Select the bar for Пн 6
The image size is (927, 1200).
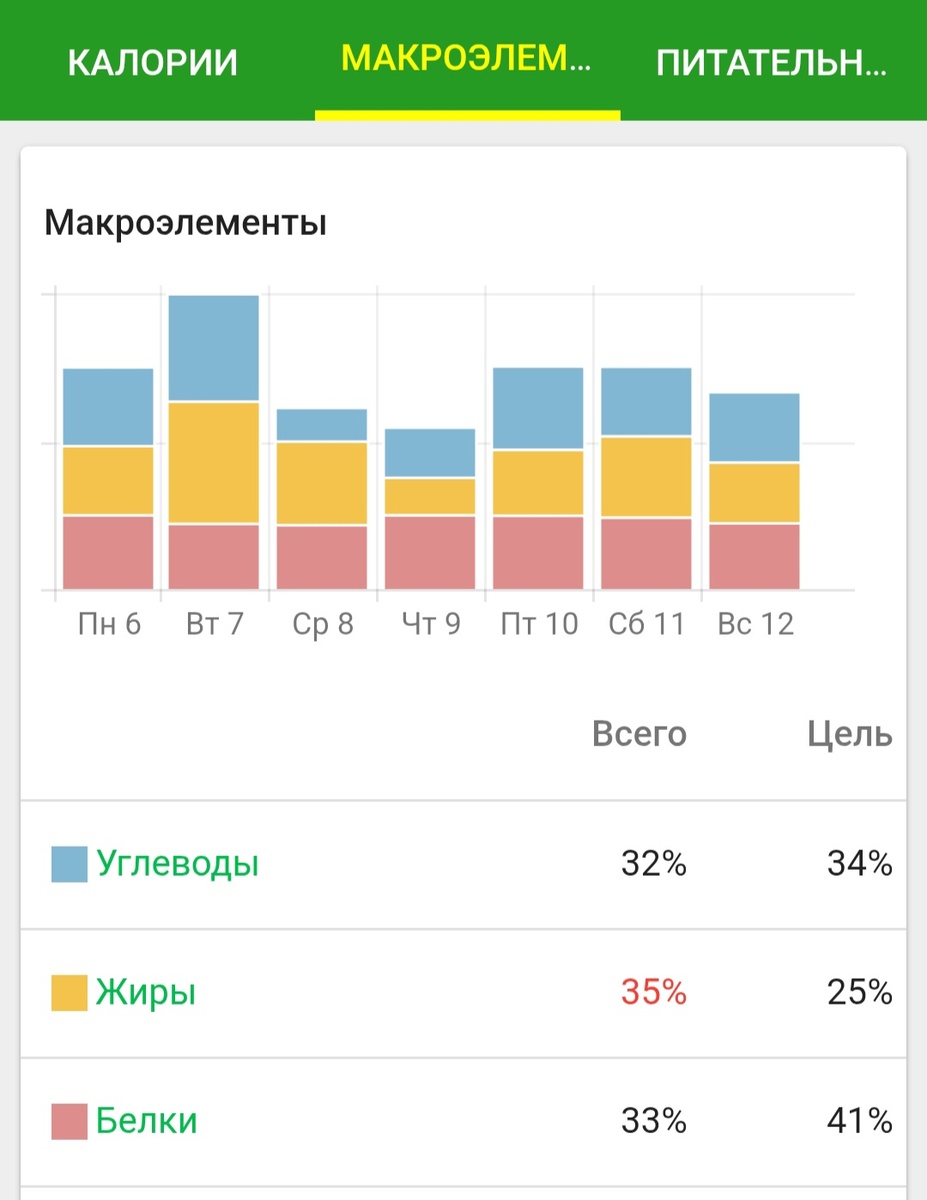click(107, 480)
